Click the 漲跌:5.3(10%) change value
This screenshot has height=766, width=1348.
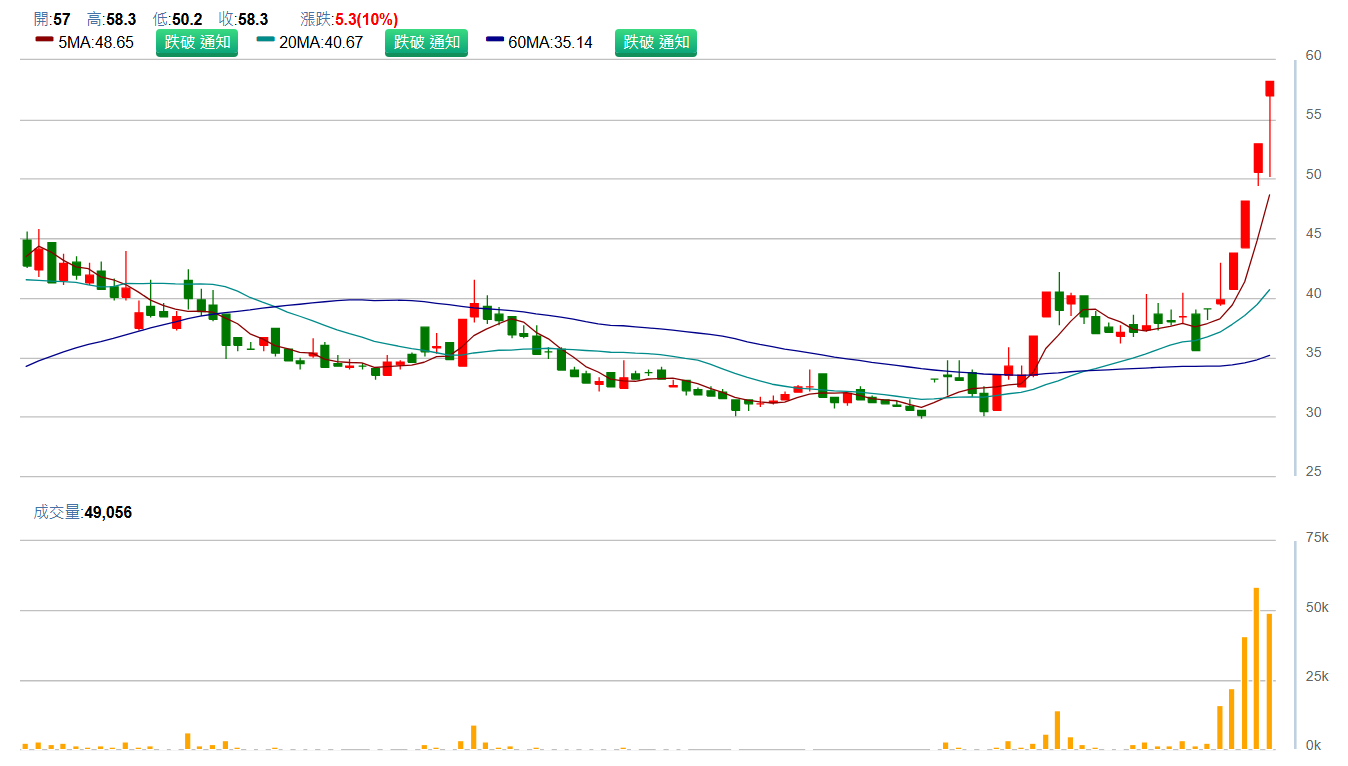(x=349, y=19)
